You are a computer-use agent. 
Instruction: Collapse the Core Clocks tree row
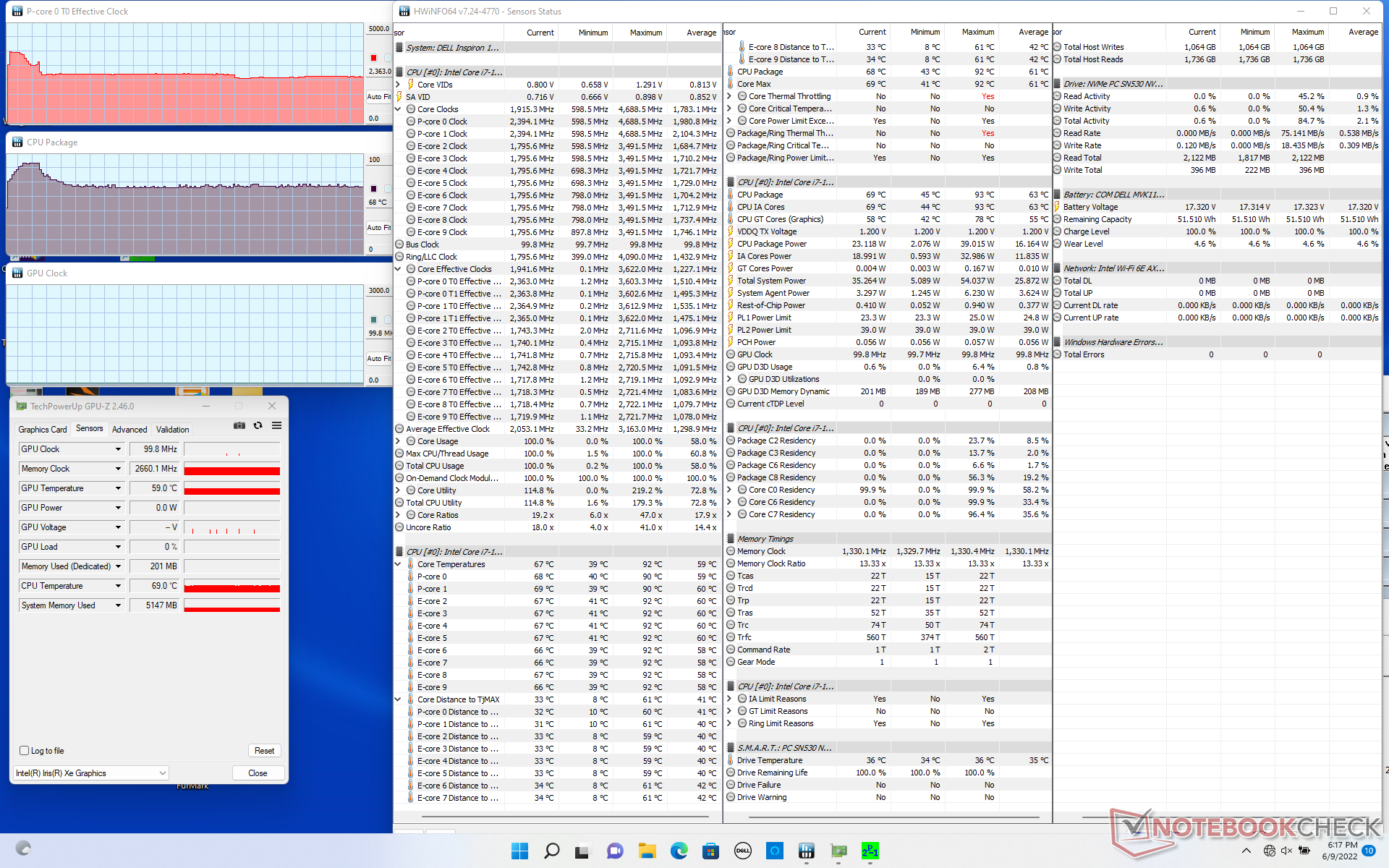tap(398, 109)
